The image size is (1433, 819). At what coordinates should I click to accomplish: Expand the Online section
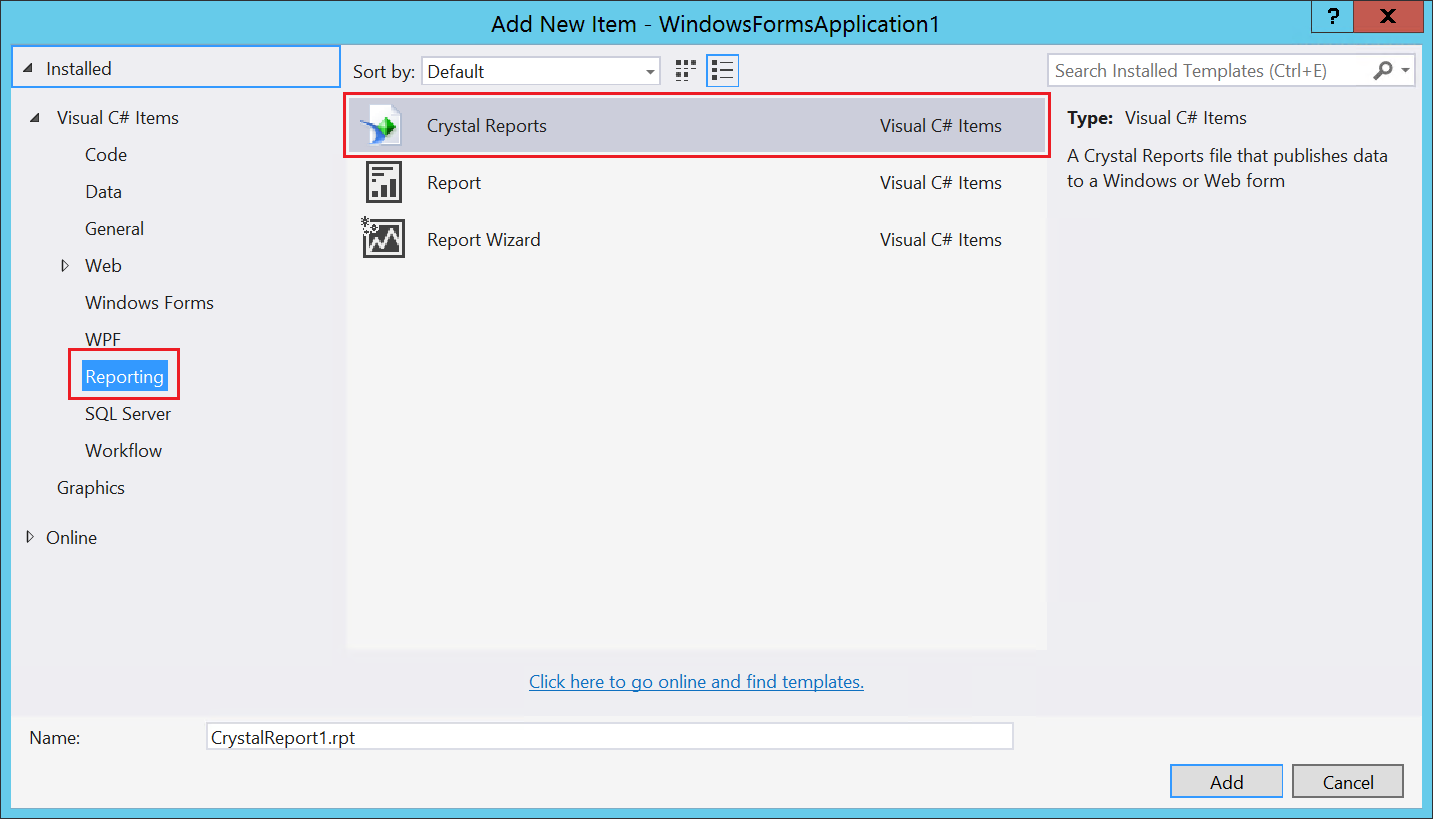pos(28,537)
